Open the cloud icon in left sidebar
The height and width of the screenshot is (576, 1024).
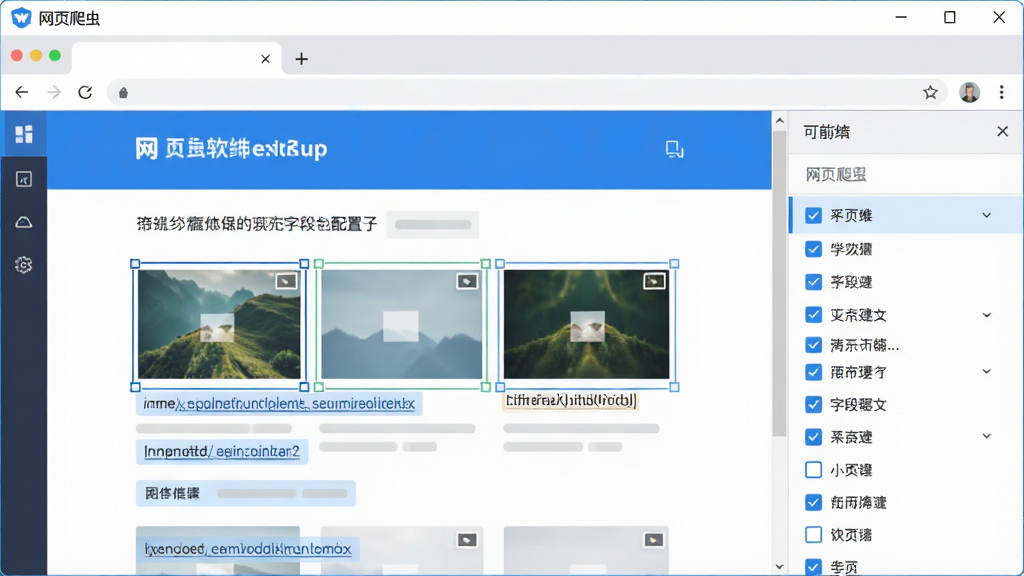tap(24, 222)
